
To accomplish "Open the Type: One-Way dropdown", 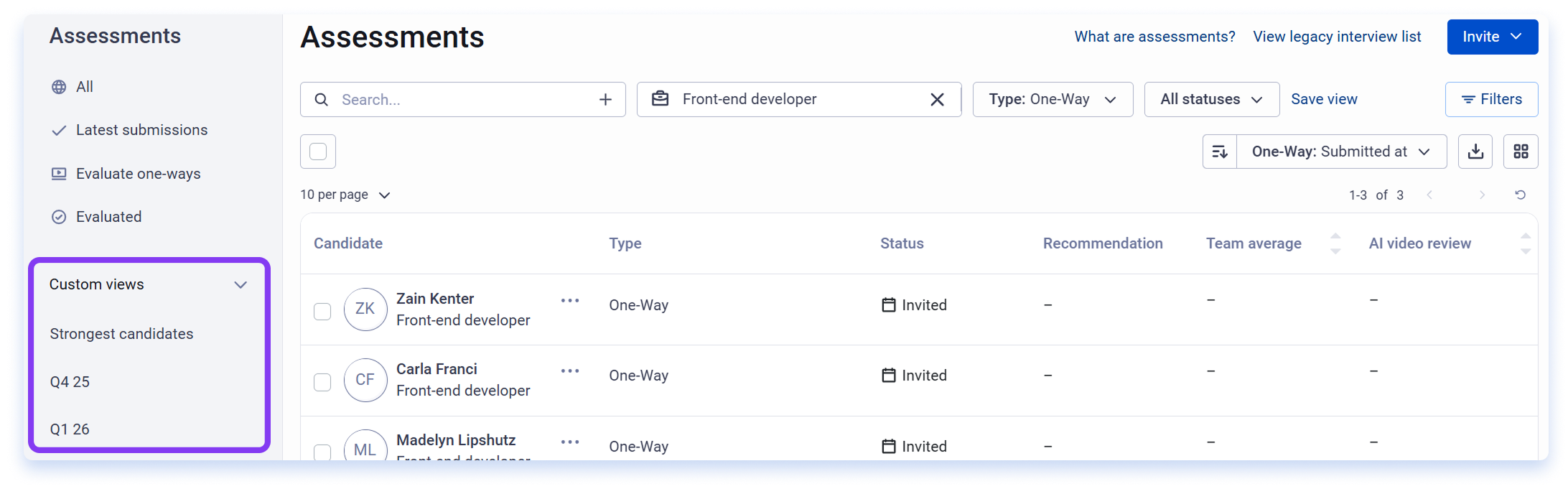I will (1053, 99).
